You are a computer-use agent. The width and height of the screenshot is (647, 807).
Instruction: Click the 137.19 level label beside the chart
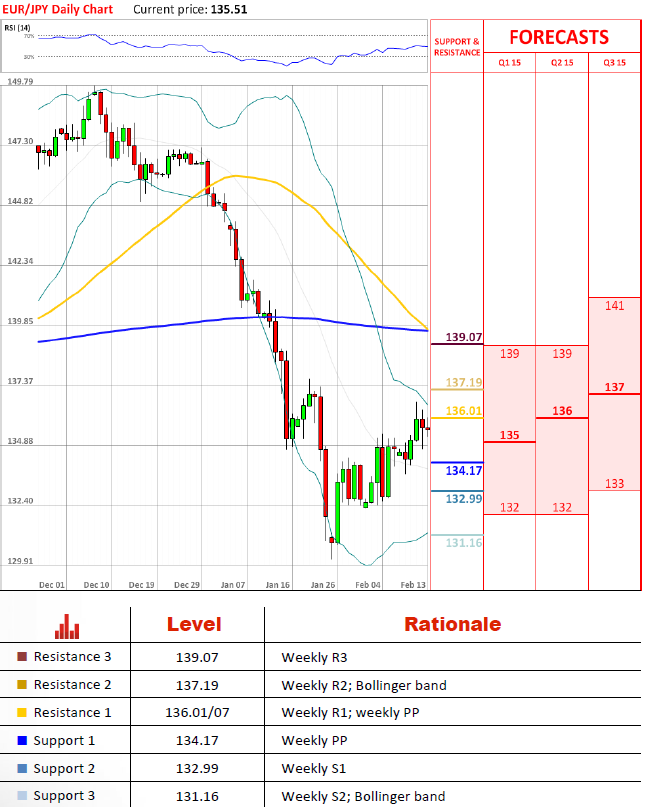click(x=464, y=382)
